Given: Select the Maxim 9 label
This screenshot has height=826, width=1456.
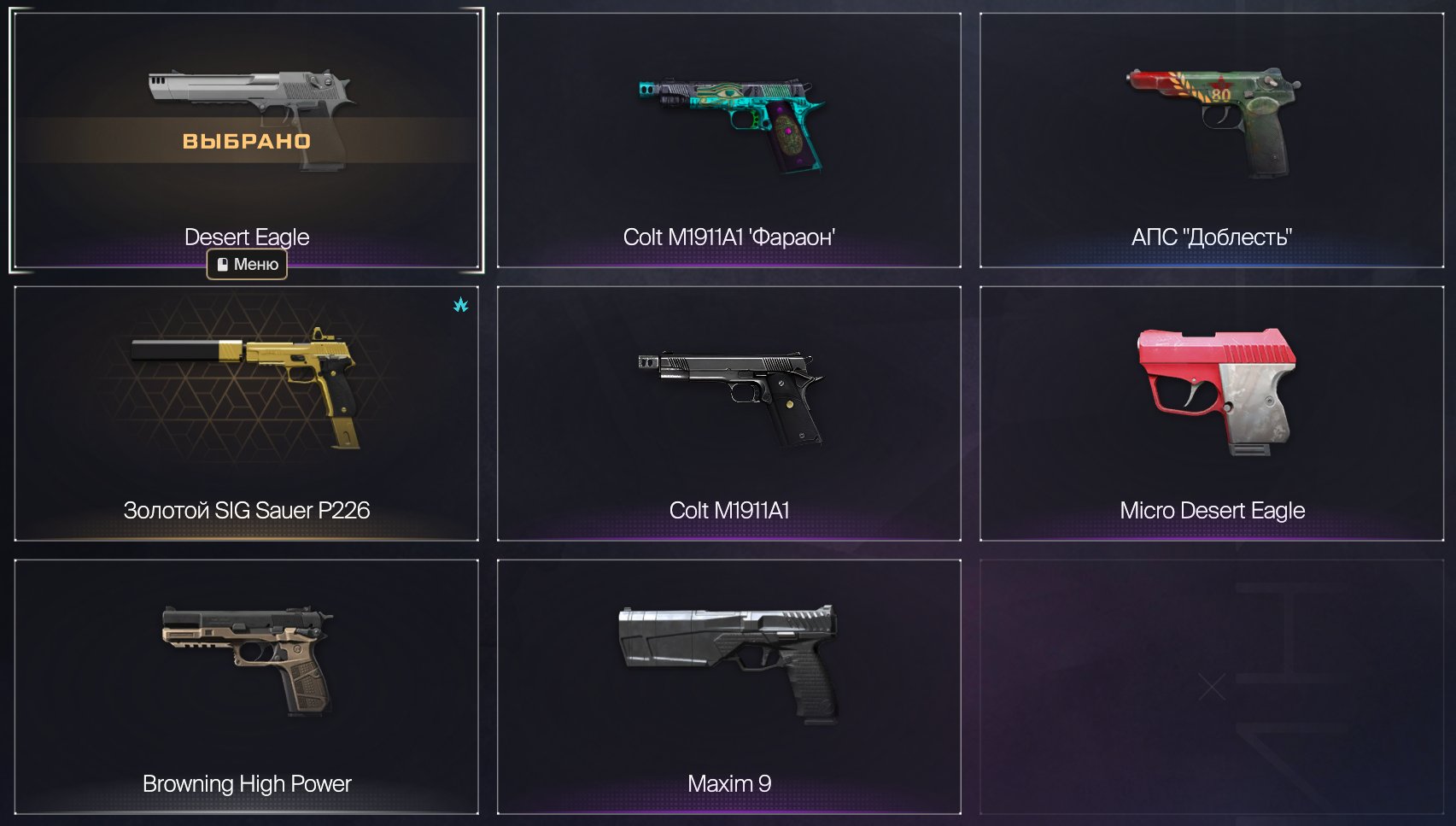Looking at the screenshot, I should pos(729,783).
